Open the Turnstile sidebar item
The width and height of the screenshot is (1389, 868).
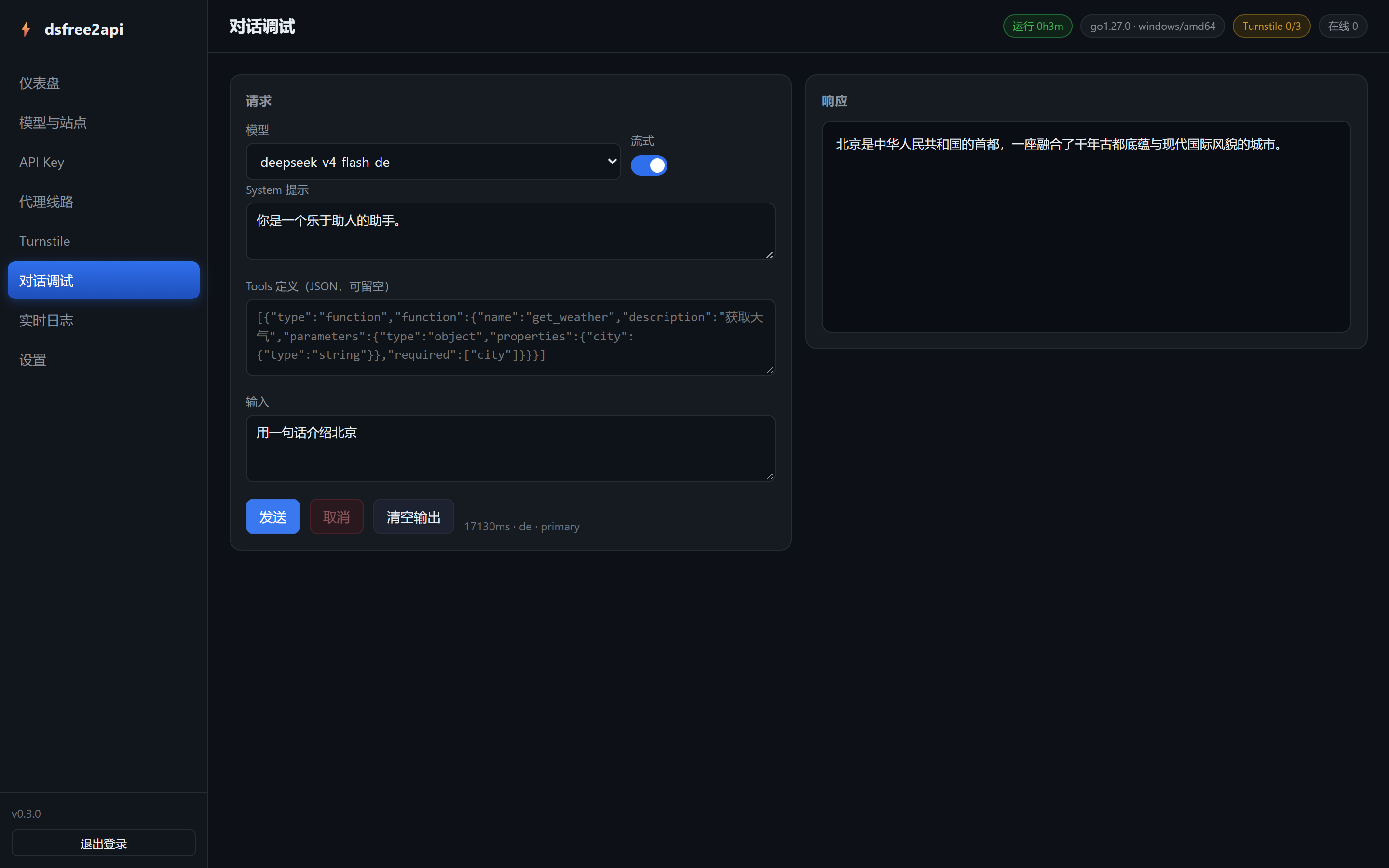[103, 241]
